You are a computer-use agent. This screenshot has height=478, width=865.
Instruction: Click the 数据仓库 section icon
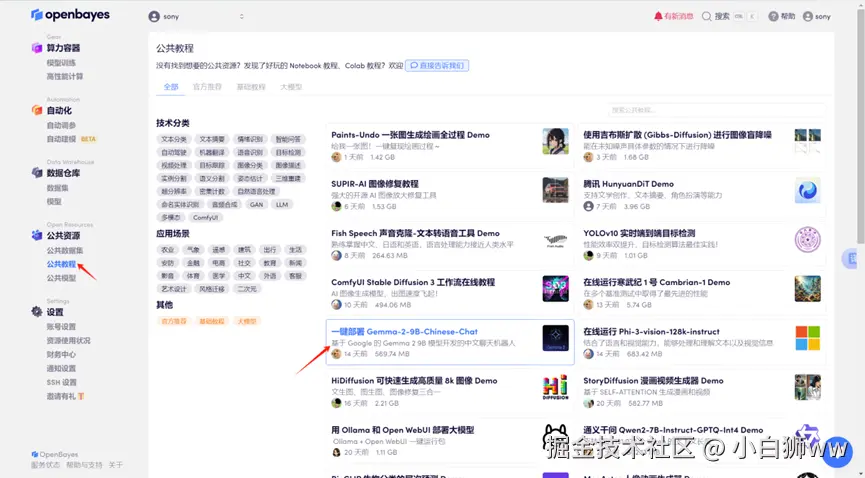click(x=36, y=173)
